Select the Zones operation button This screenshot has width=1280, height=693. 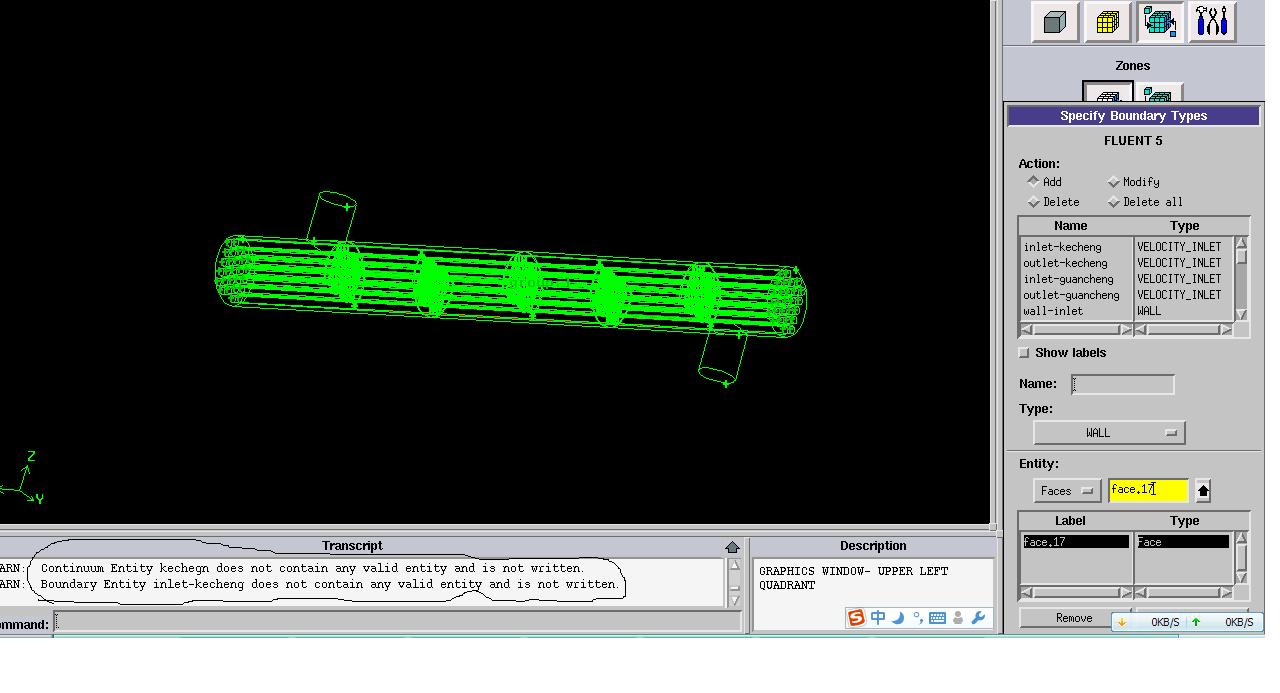pyautogui.click(x=1160, y=22)
